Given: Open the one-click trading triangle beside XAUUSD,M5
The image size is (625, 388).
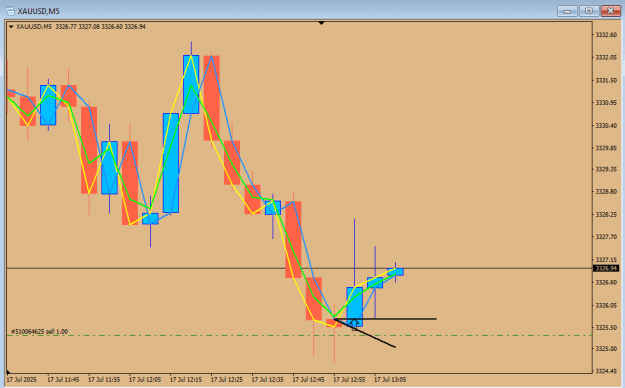Looking at the screenshot, I should (11, 27).
